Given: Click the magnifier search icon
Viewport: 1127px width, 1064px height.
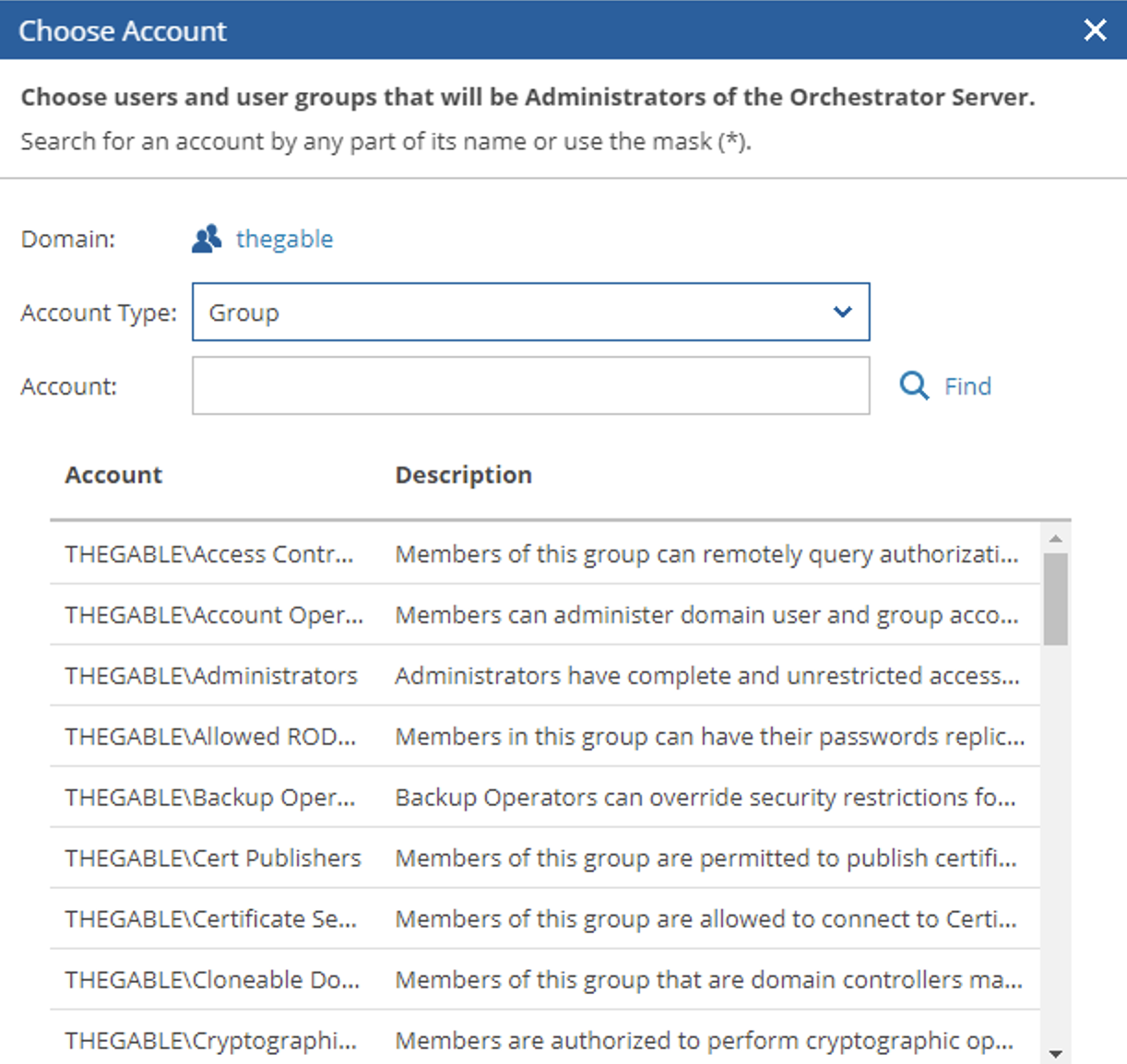Looking at the screenshot, I should pos(914,385).
